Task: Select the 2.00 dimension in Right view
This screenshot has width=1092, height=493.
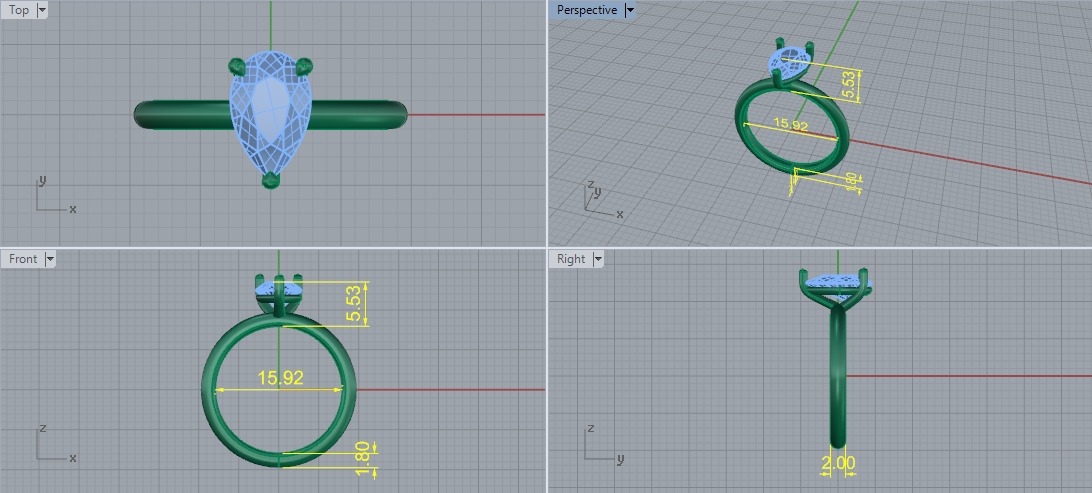Action: click(838, 463)
